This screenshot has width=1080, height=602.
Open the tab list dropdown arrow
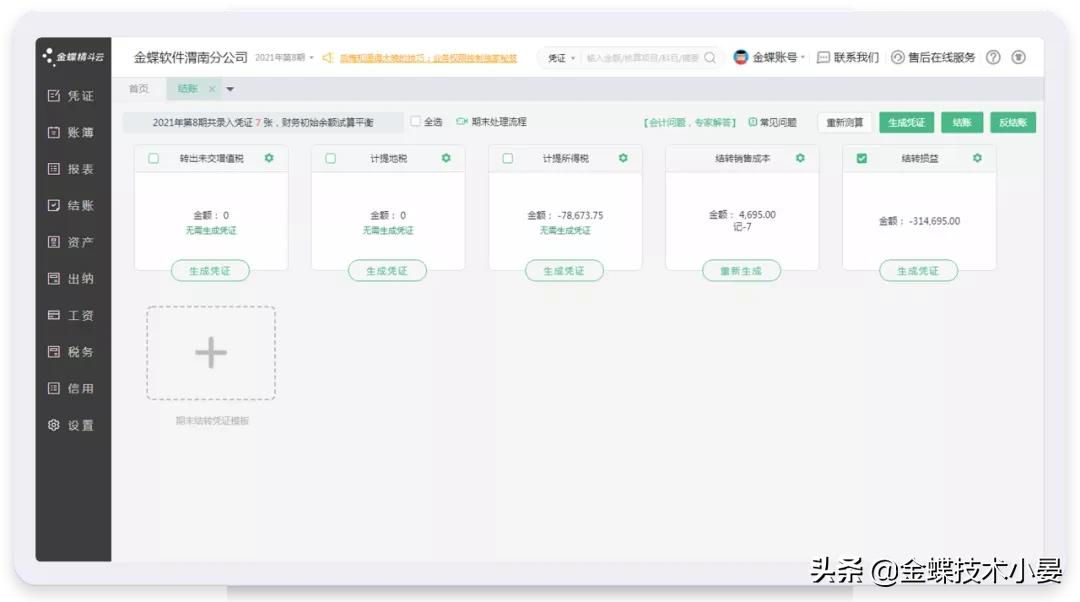pyautogui.click(x=231, y=89)
